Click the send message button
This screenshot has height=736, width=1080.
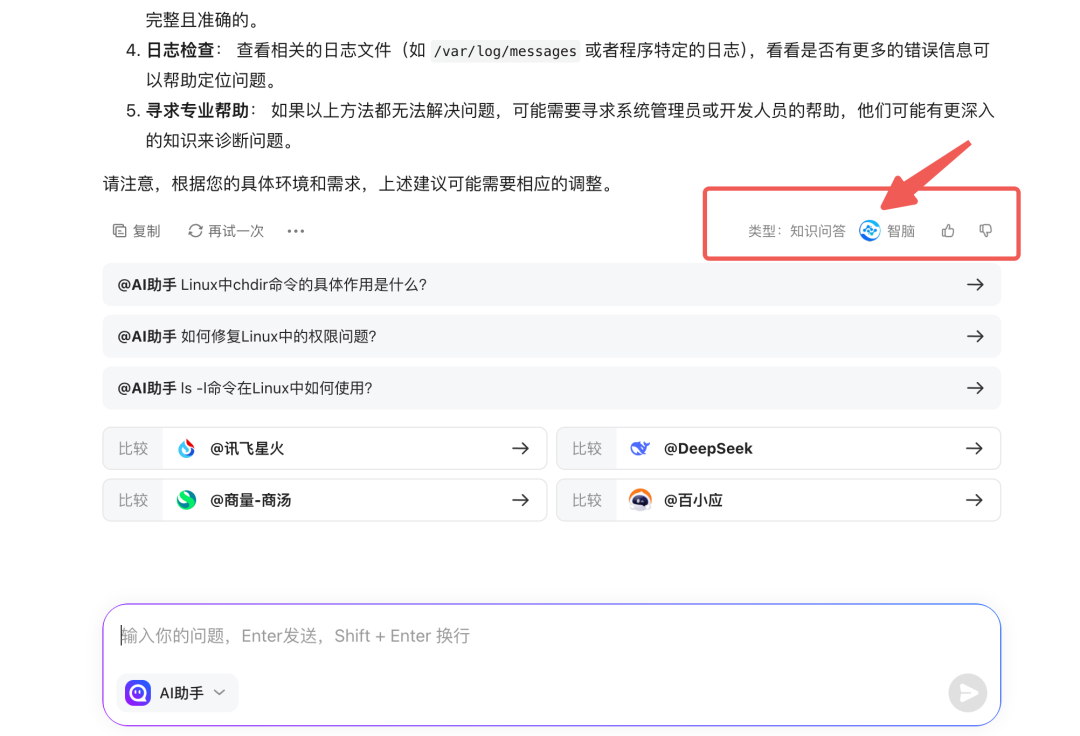click(x=967, y=692)
